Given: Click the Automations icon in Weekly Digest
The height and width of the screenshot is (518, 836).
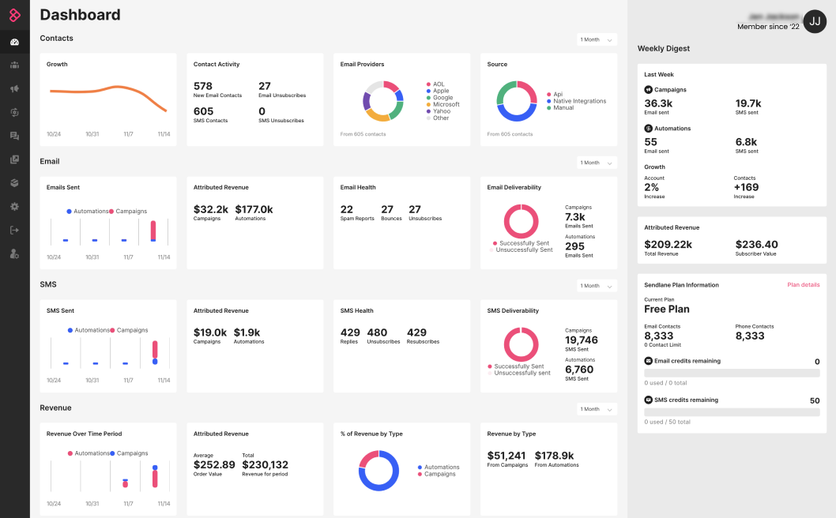Looking at the screenshot, I should pyautogui.click(x=648, y=128).
